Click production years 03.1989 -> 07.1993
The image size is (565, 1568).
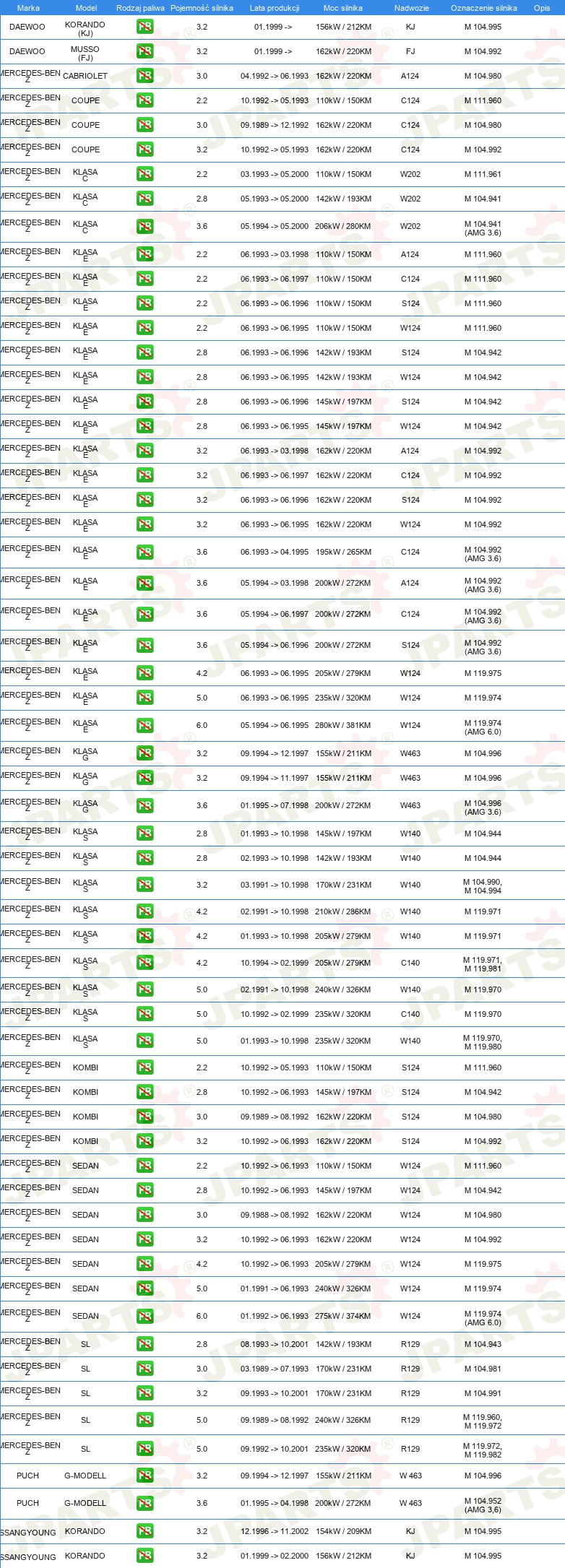(x=275, y=1369)
